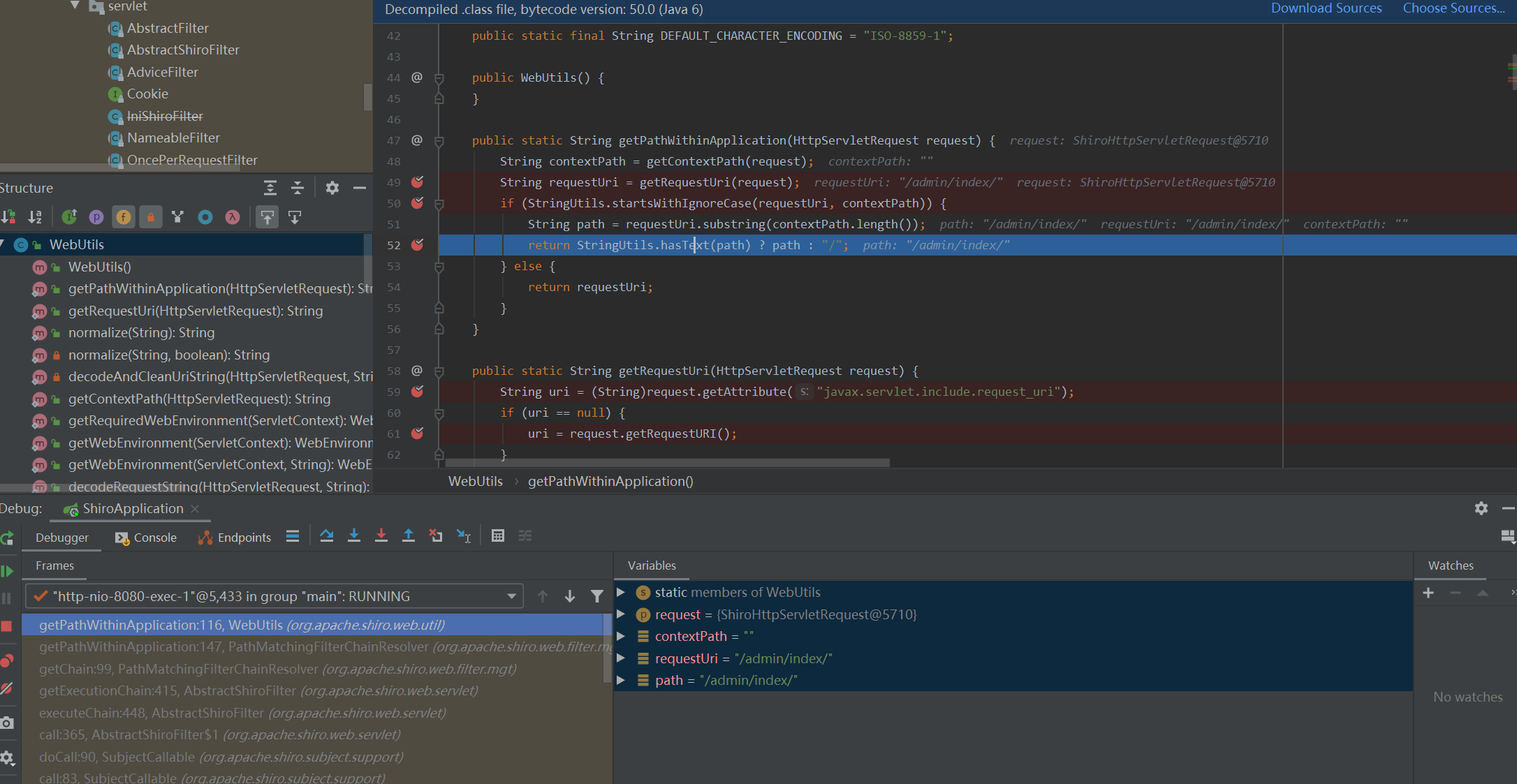
Task: Drag the horizontal scrollbar in editor
Action: tap(661, 462)
